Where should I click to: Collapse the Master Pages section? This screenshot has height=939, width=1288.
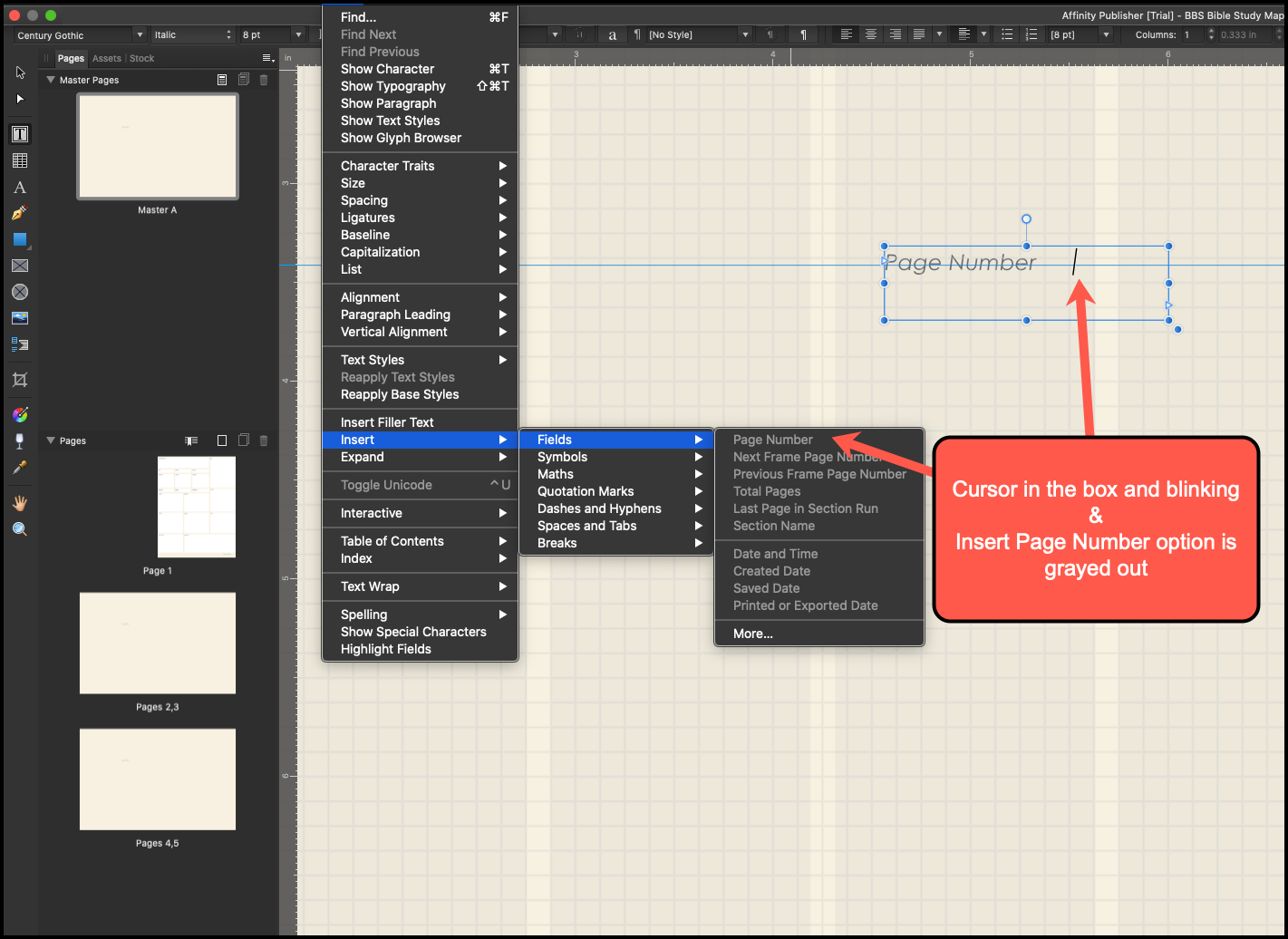52,79
